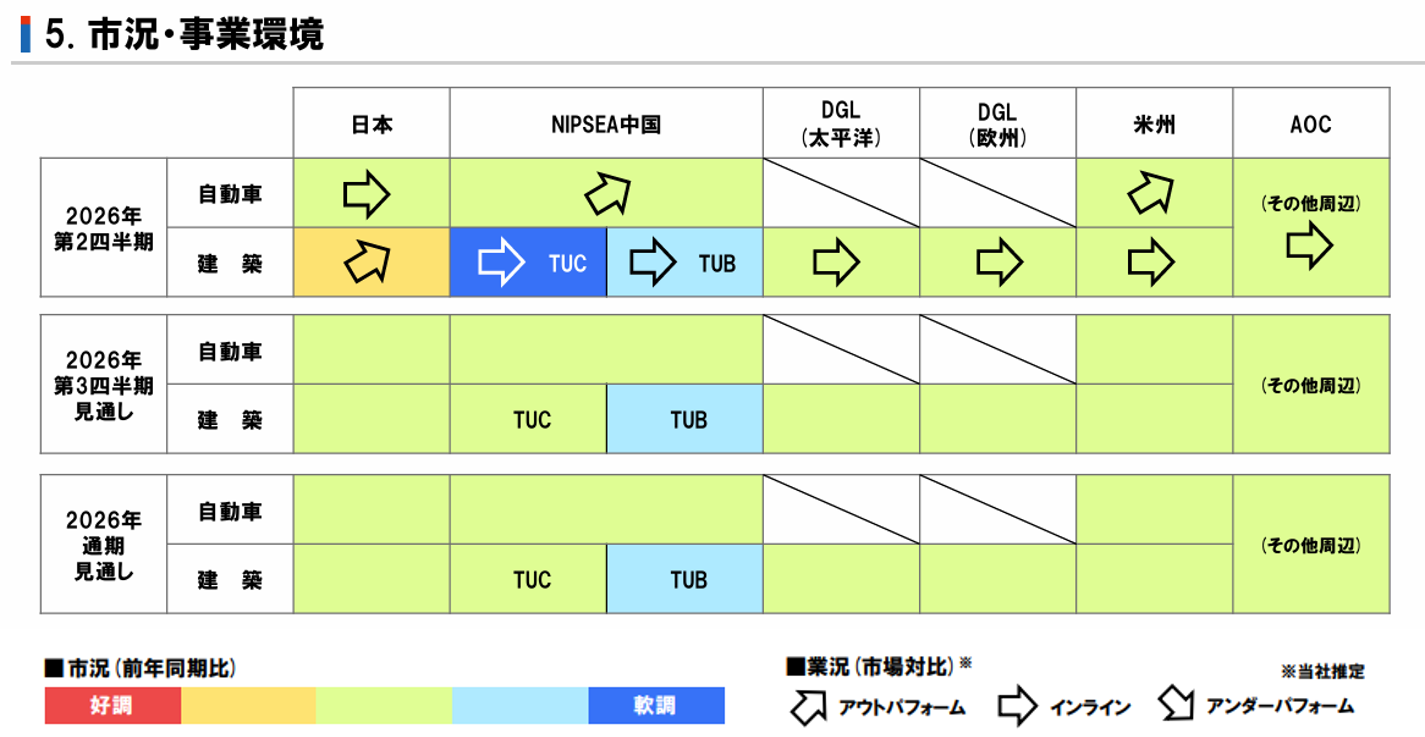Click (その他周辺) in the 第3四半期 AOC cell
Image resolution: width=1425 pixels, height=737 pixels.
pos(1311,385)
